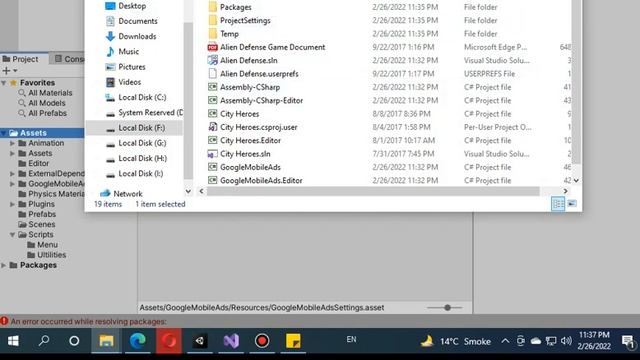Open File Explorer from the taskbar
This screenshot has width=640, height=360.
point(106,341)
